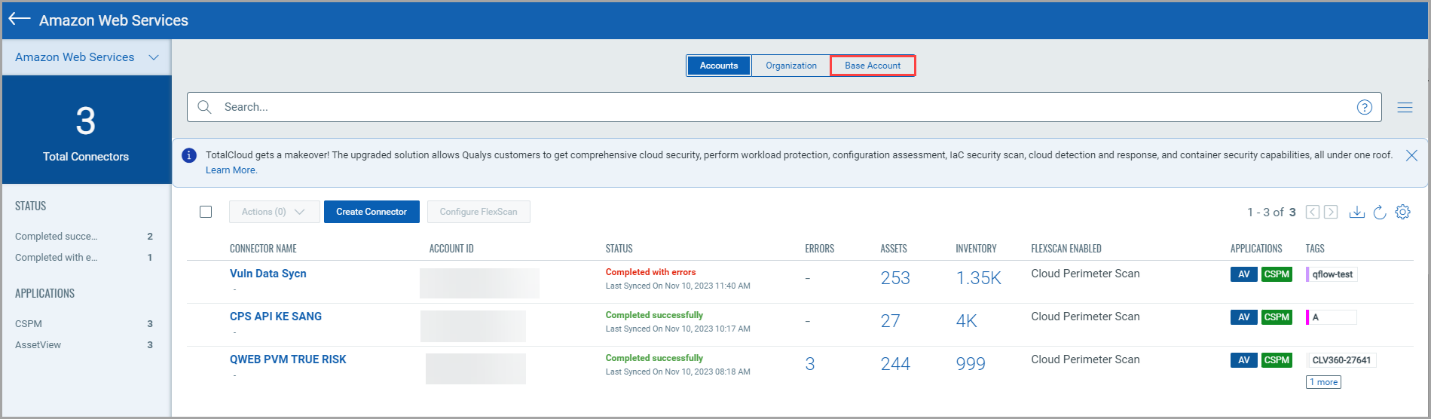
Task: Click the purple qflow-test tag
Action: tap(1331, 274)
